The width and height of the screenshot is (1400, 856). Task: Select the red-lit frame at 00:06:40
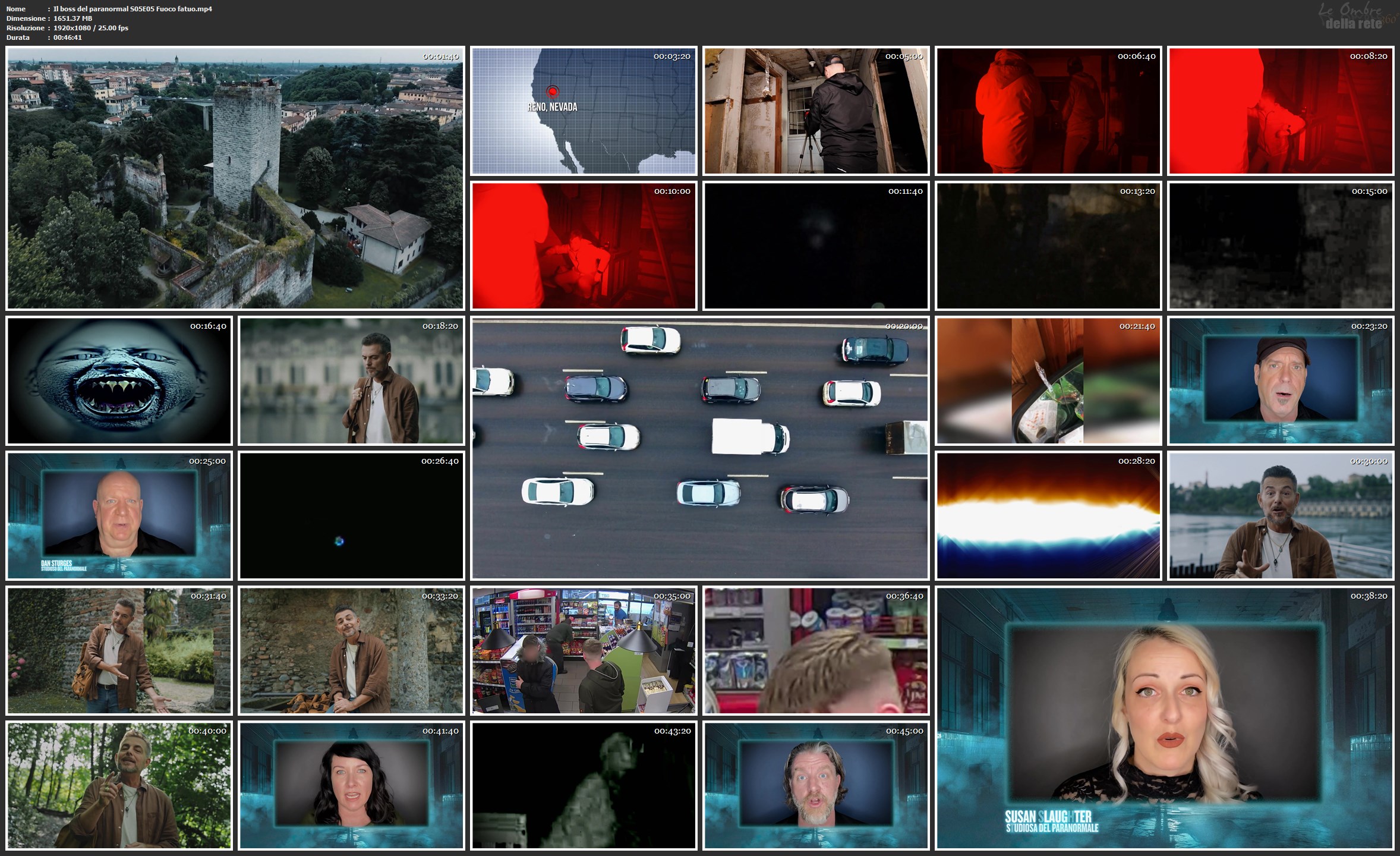(1048, 111)
